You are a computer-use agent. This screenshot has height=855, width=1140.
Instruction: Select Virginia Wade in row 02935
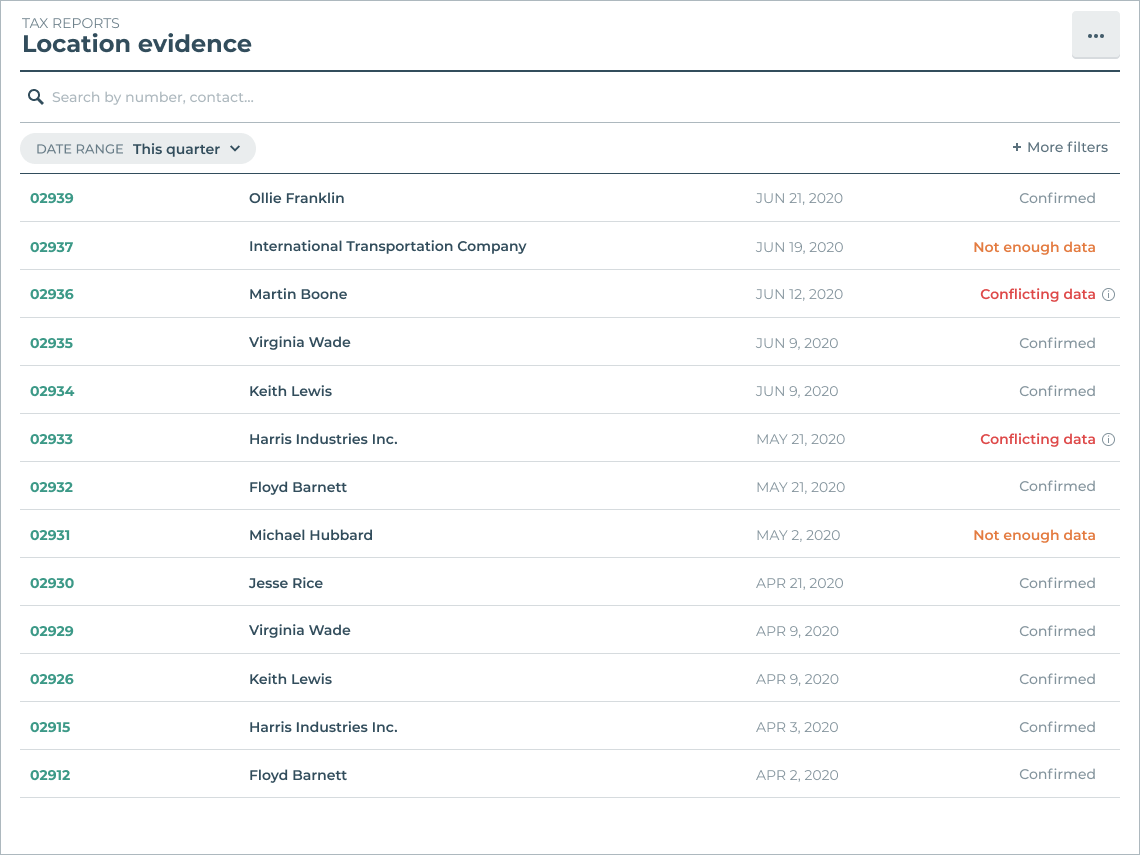(300, 342)
